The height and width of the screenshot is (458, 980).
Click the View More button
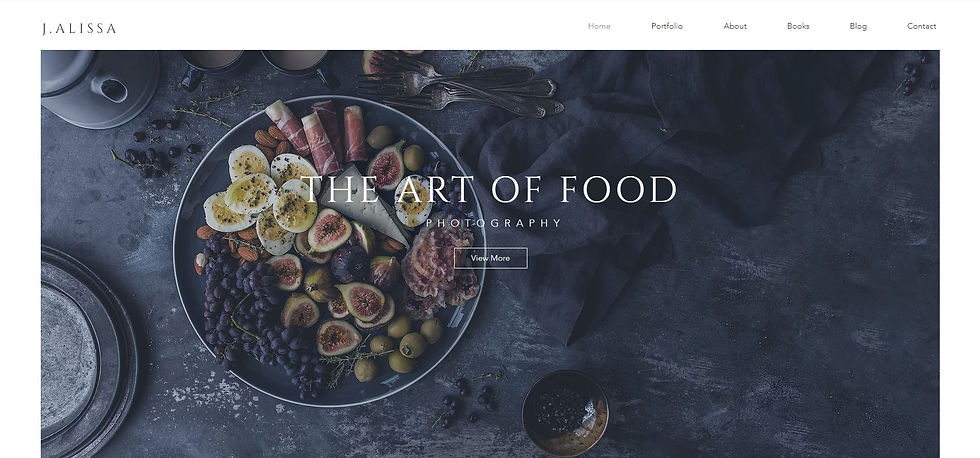click(x=491, y=258)
